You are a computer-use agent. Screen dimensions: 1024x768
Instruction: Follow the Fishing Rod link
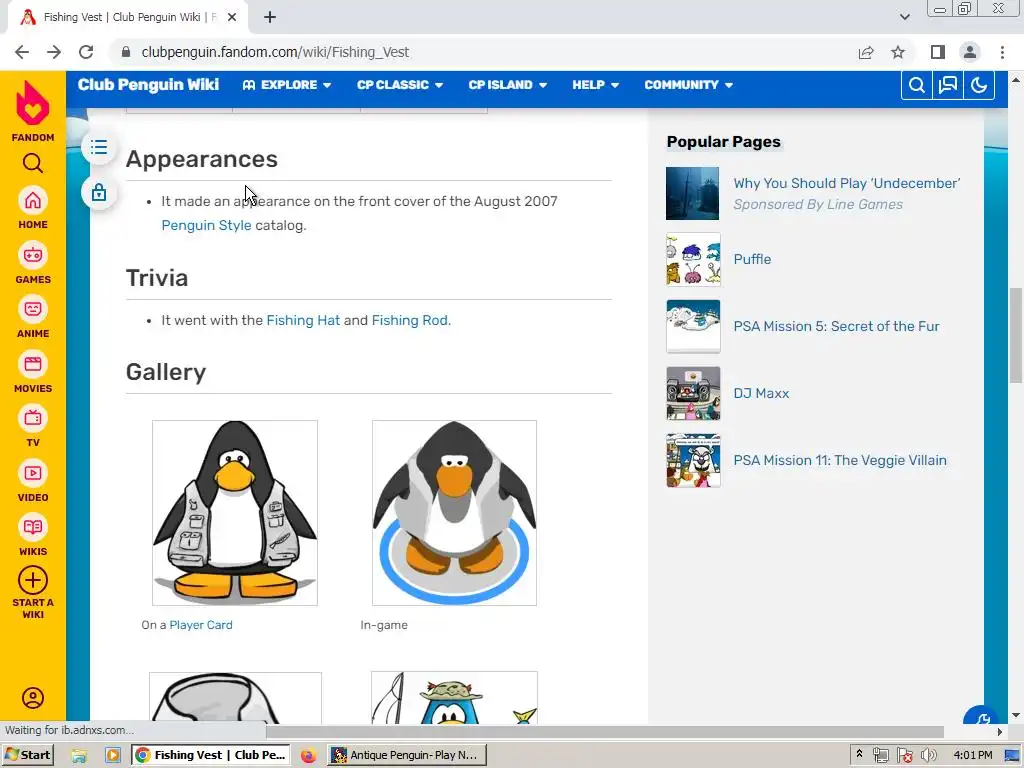(x=409, y=321)
